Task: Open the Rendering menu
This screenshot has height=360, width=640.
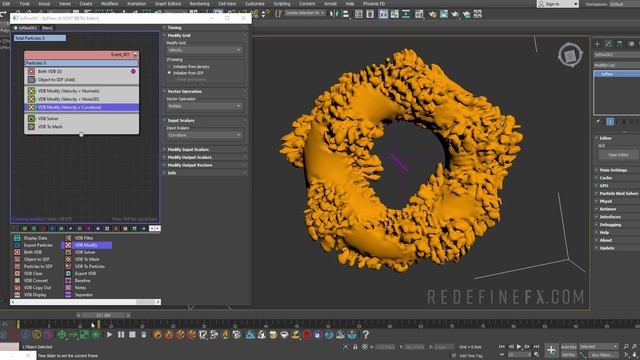Action: 199,4
